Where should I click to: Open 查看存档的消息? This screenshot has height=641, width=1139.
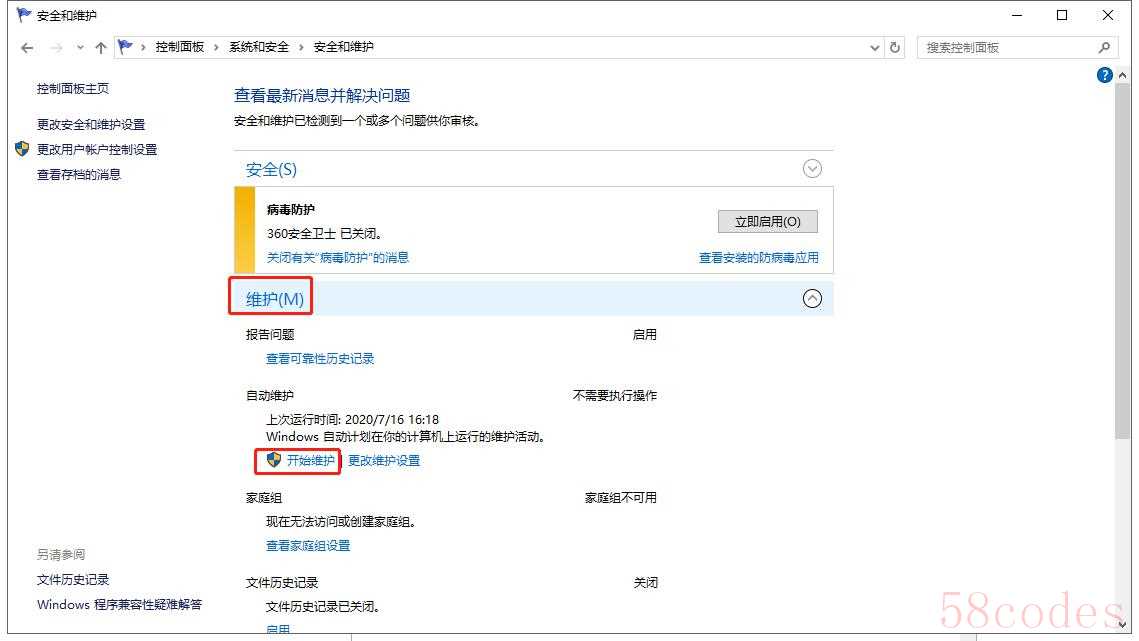coord(78,174)
